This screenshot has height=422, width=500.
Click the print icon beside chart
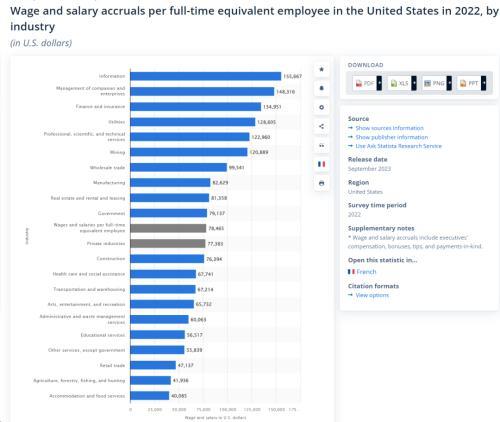click(321, 183)
